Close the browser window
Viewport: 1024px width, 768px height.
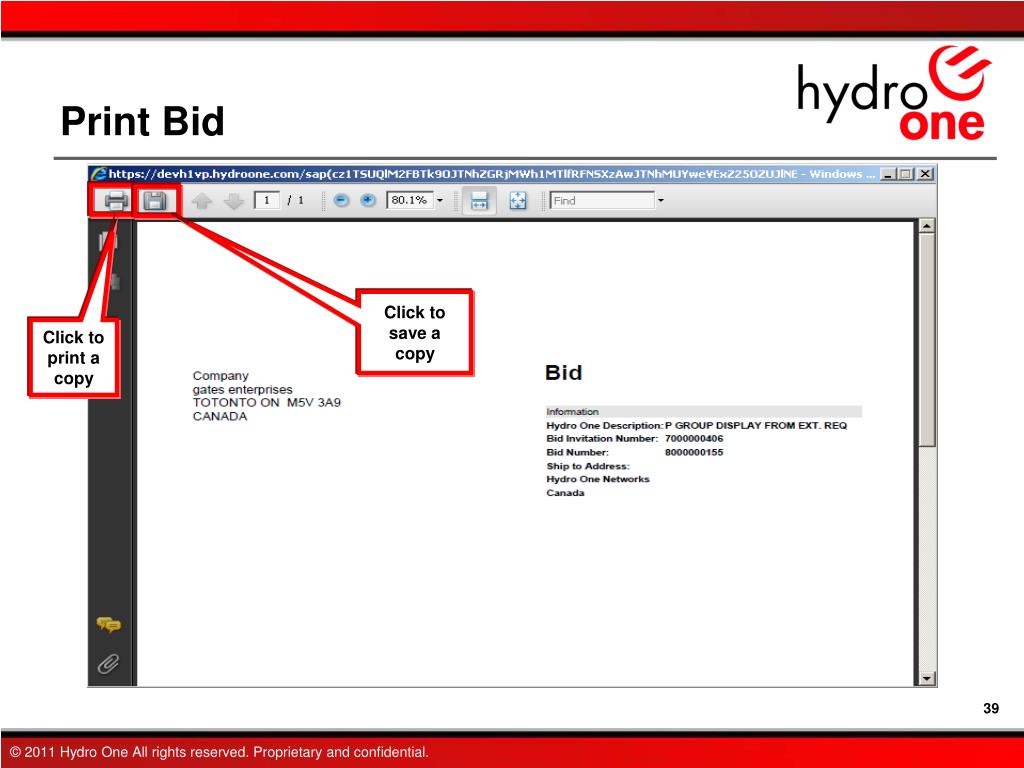[925, 174]
